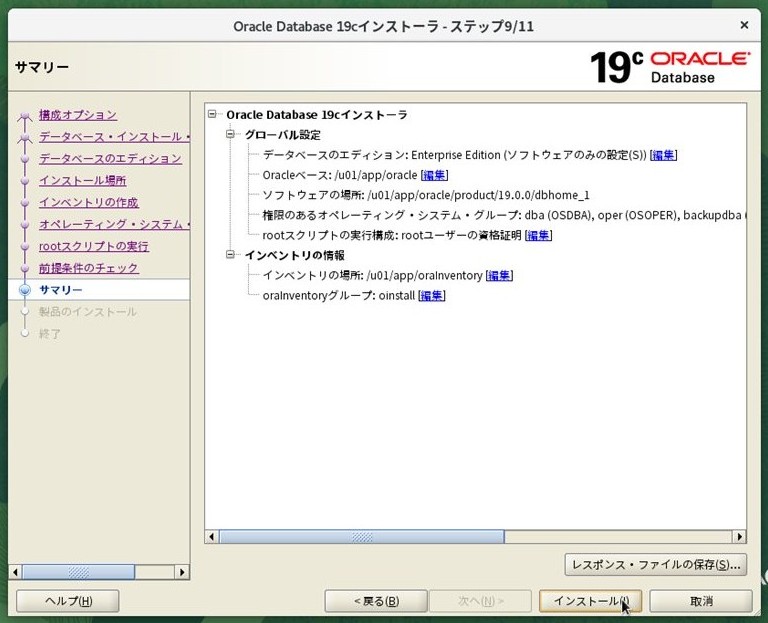This screenshot has width=768, height=623.
Task: Go back with the 戻る button
Action: coord(376,601)
